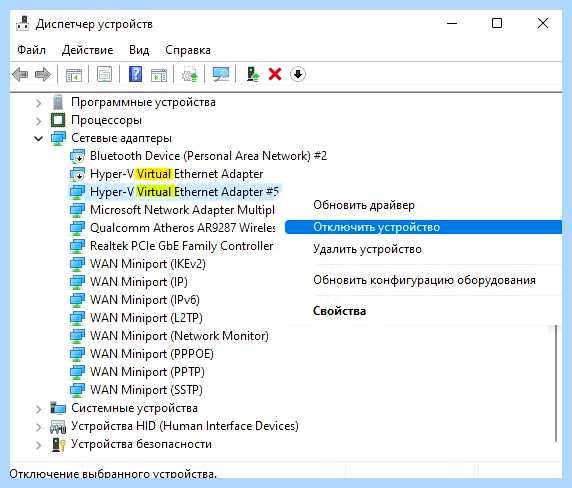Select the WAN Miniport (IKEv2) adapter icon
The width and height of the screenshot is (572, 488).
click(77, 264)
